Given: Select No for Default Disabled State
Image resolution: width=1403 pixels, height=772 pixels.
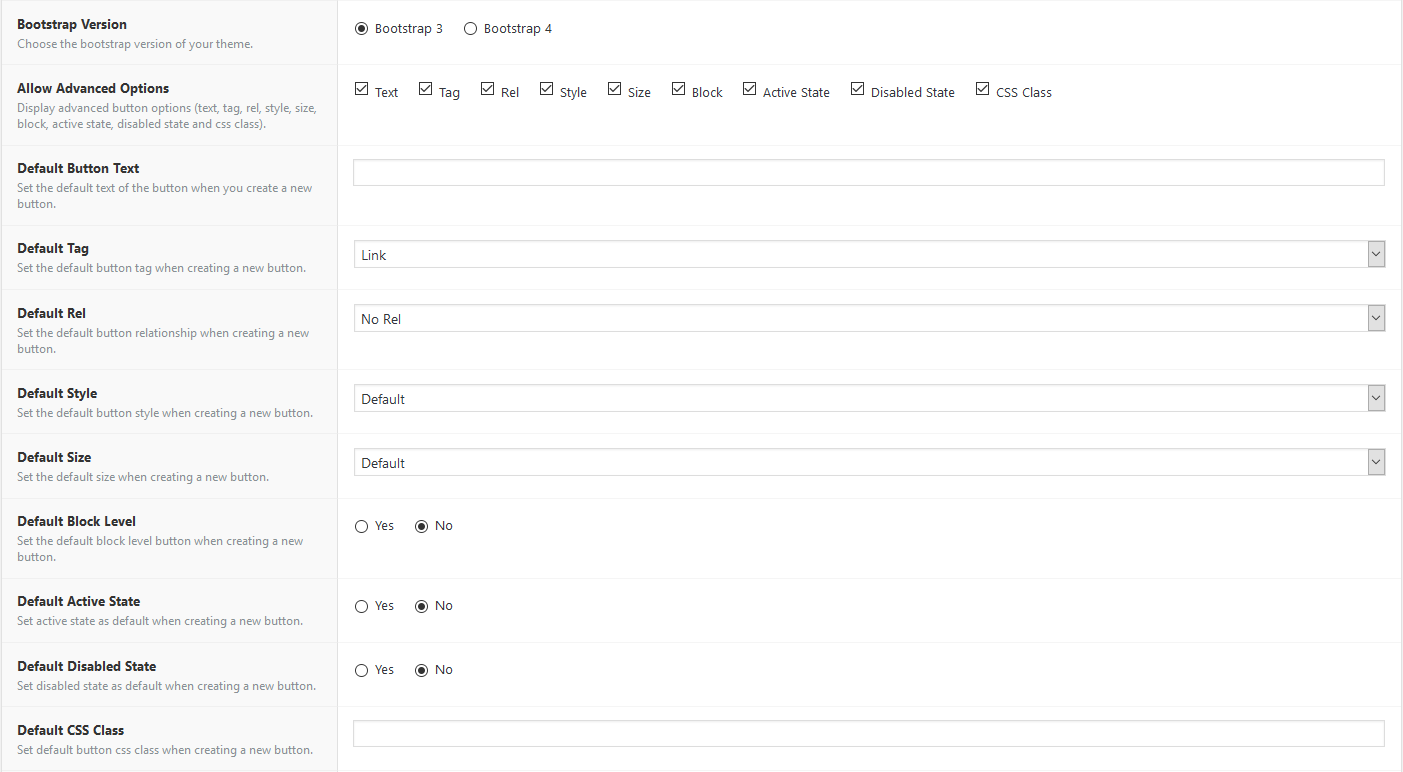Looking at the screenshot, I should coord(421,670).
